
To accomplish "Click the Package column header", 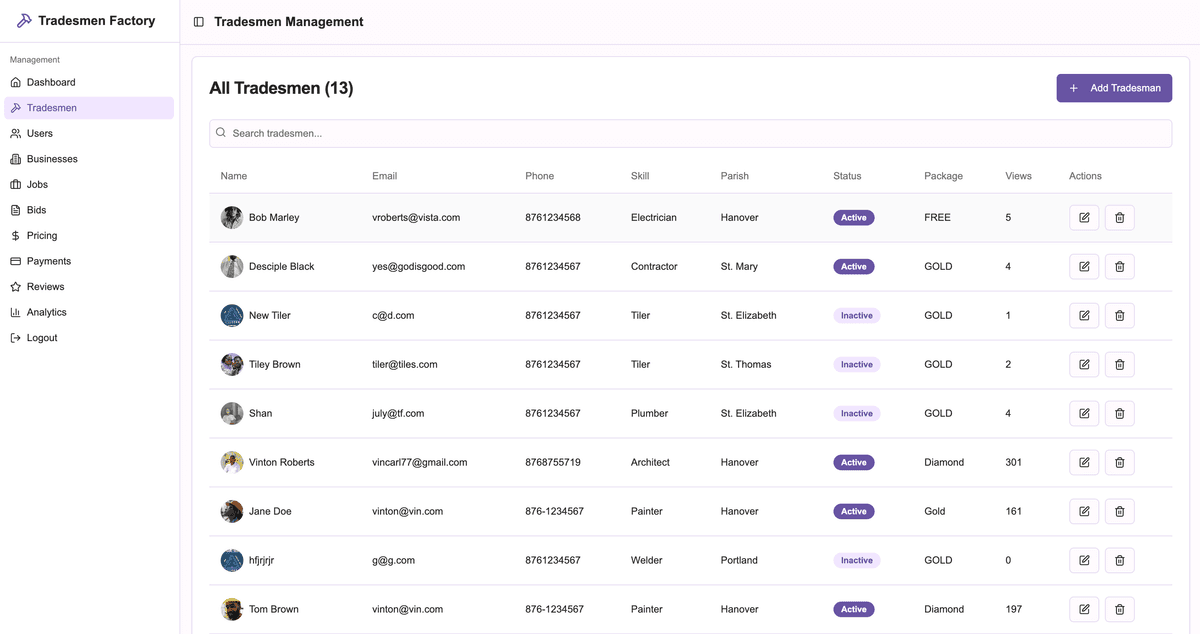I will point(944,176).
